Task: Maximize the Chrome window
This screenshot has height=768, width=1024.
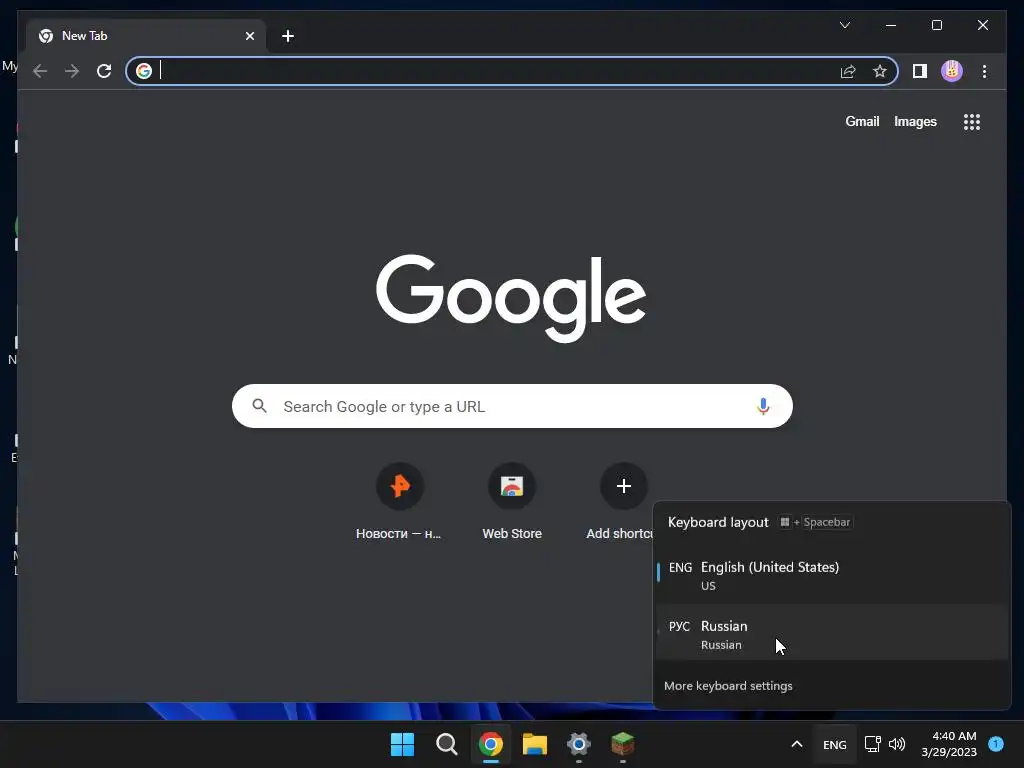Action: tap(936, 25)
